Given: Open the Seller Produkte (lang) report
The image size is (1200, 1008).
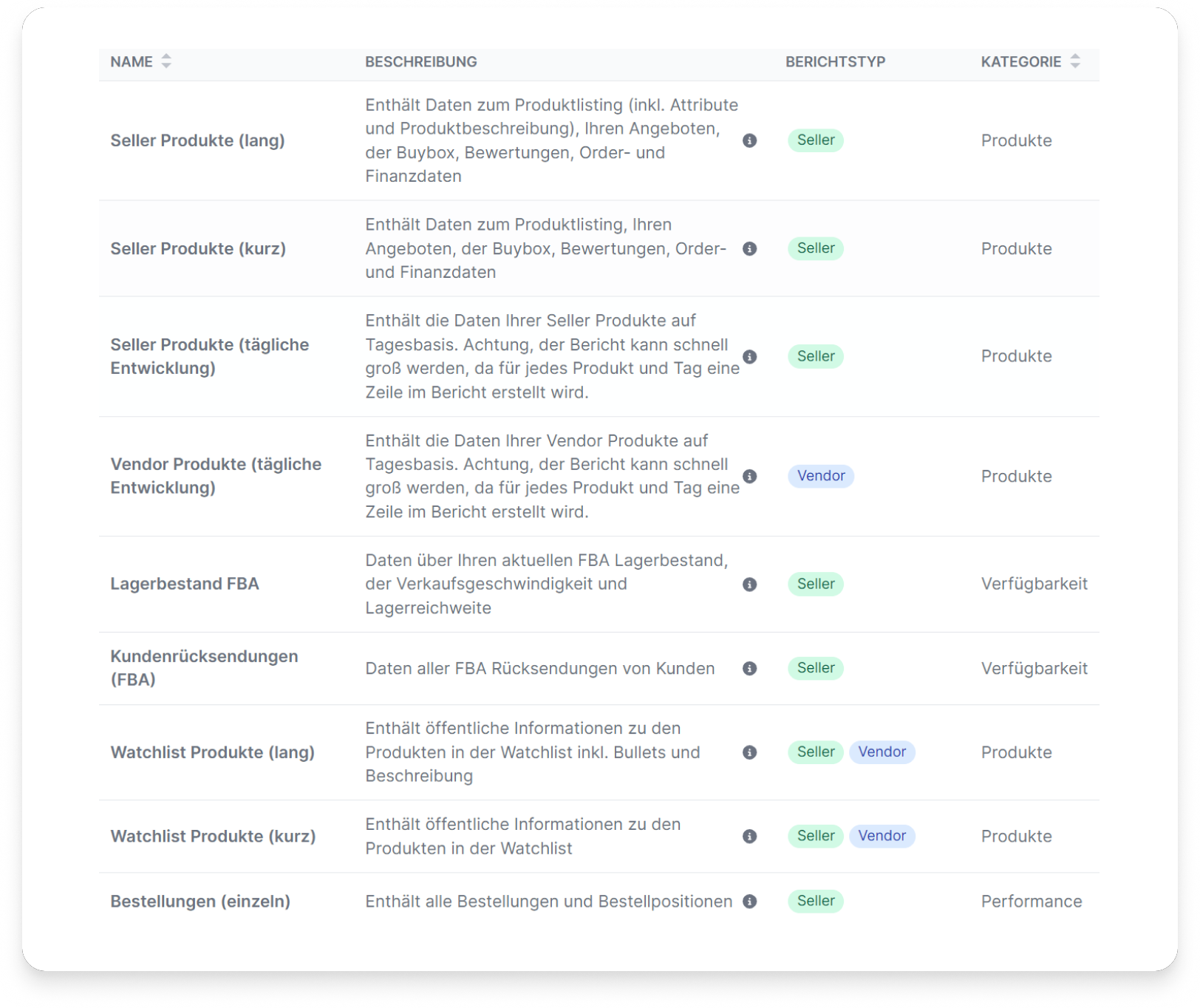Looking at the screenshot, I should [197, 140].
